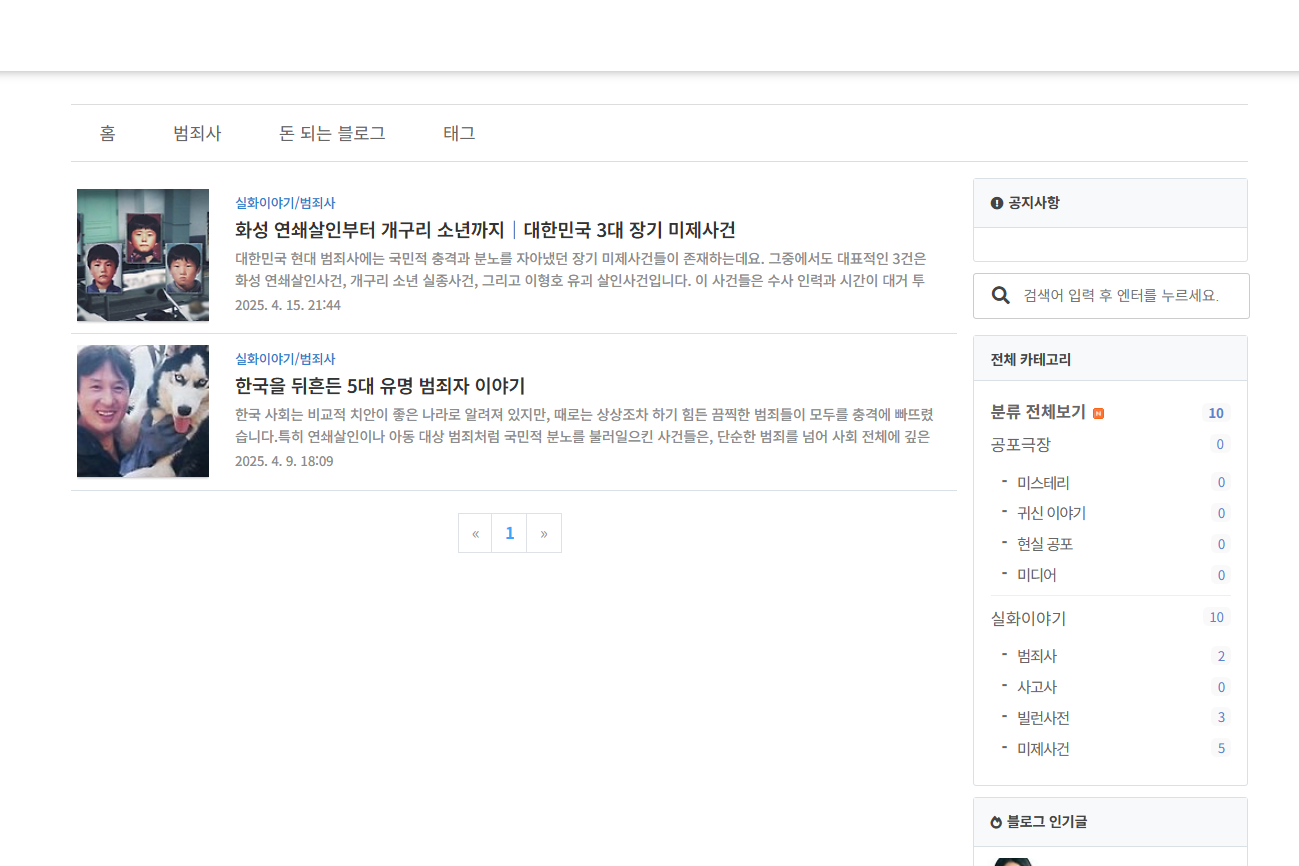Click the excerpt starting 한국 사회는 비교적 치안이
The width and height of the screenshot is (1299, 866).
click(584, 425)
